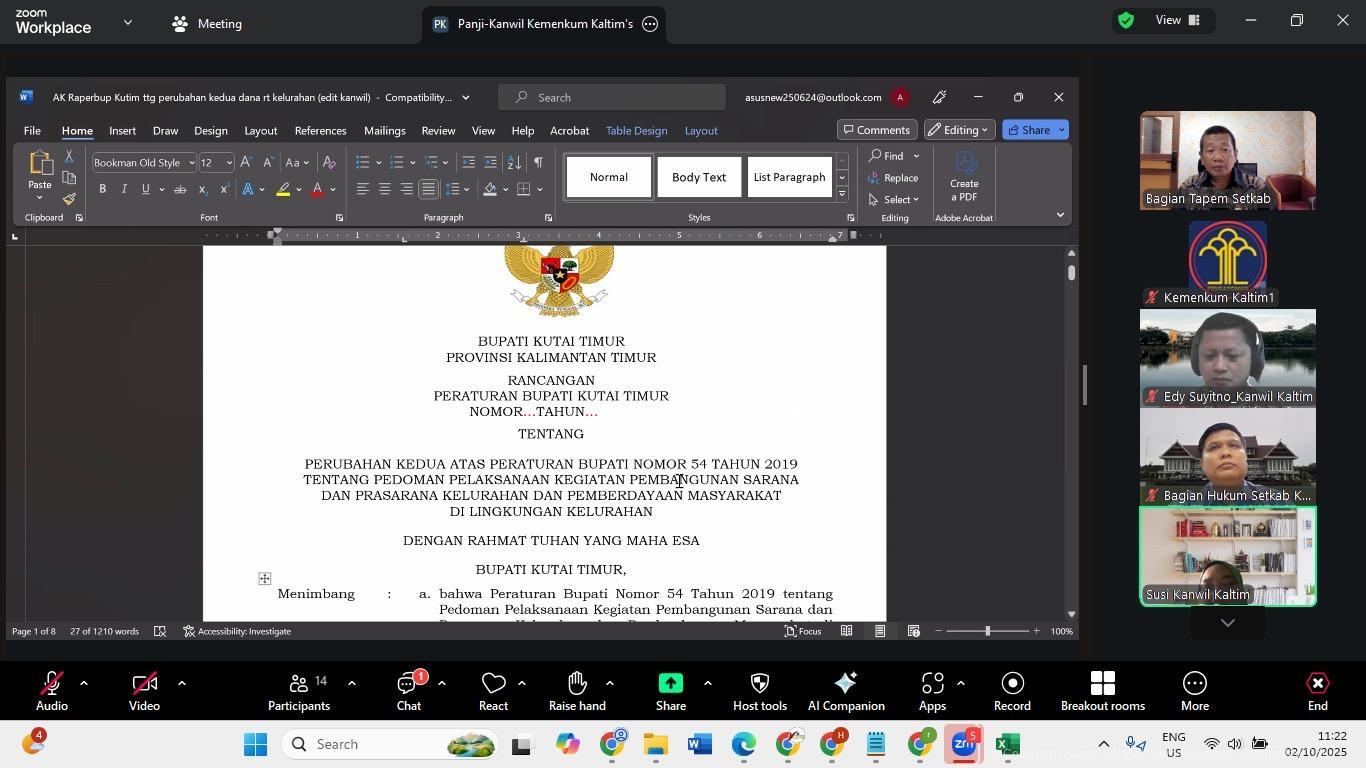Viewport: 1366px width, 768px height.
Task: Apply the Body Text style
Action: coord(698,178)
